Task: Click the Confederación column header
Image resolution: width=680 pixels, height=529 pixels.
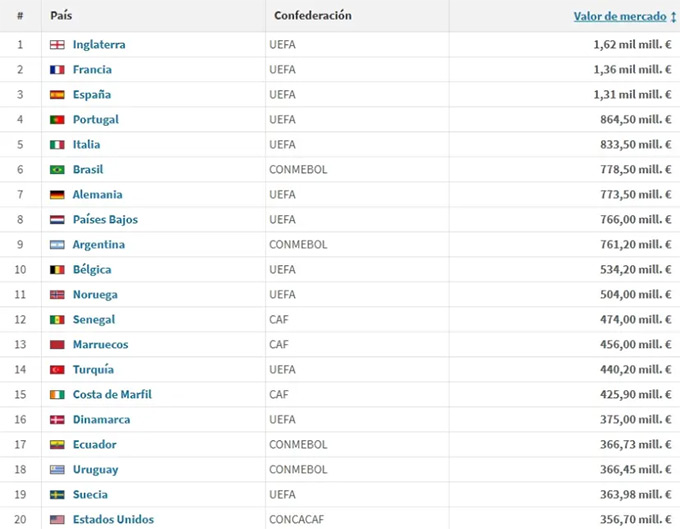Action: point(312,17)
